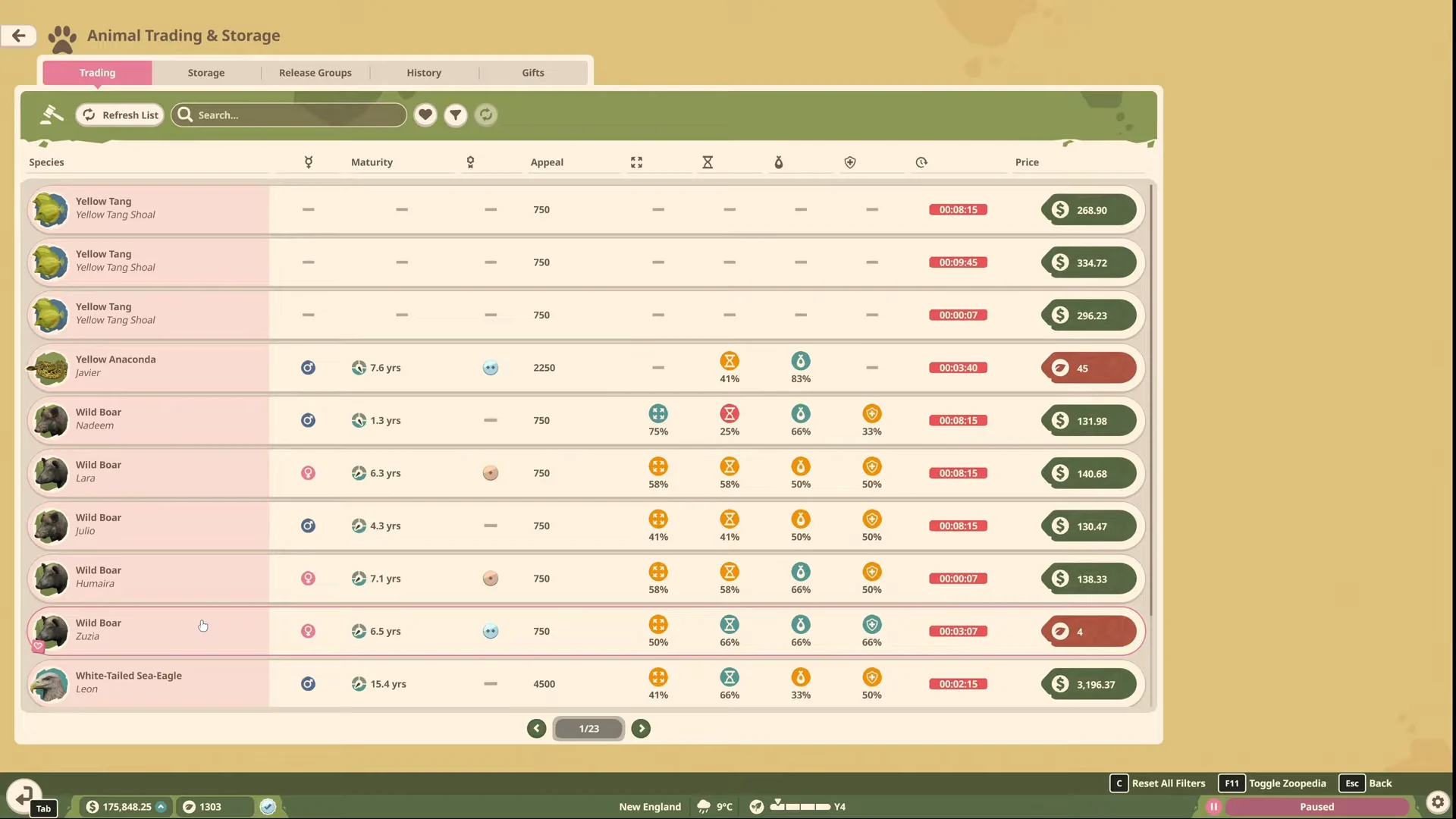Screen dimensions: 1456x819
Task: Click the Wild Boar Nadeem thumbnail
Action: [51, 421]
